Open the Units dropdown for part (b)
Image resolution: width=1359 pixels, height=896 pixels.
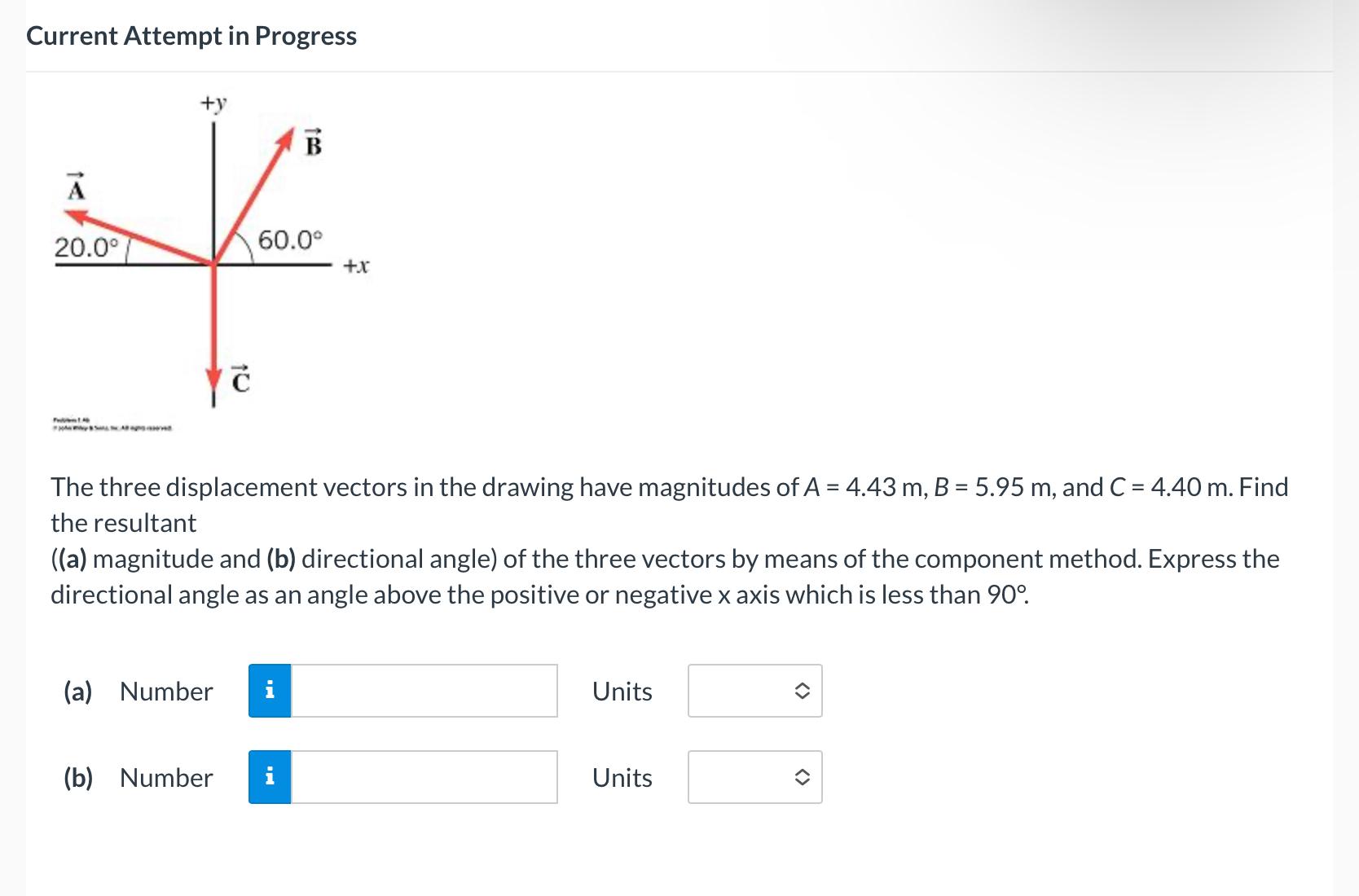tap(754, 777)
